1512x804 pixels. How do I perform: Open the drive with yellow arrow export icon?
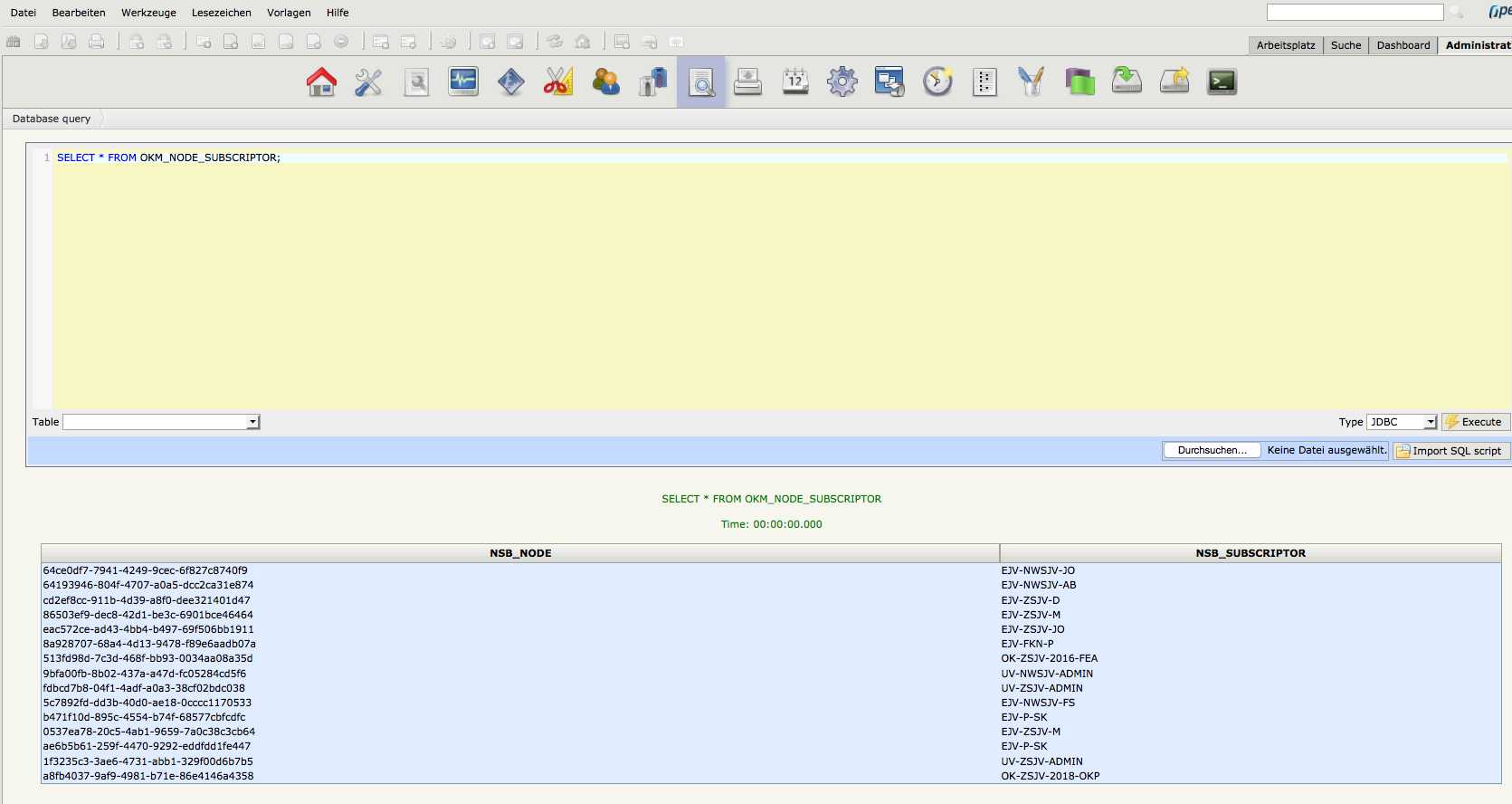pos(1174,82)
